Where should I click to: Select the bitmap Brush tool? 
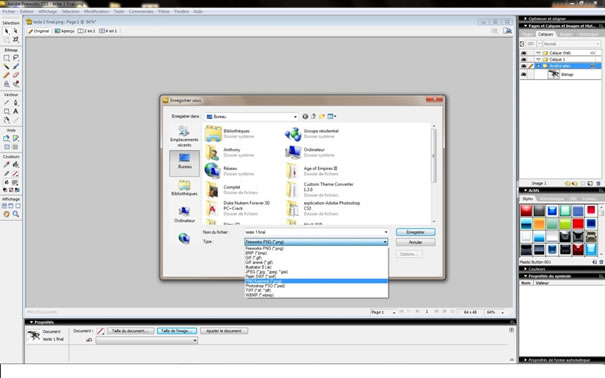pos(16,66)
